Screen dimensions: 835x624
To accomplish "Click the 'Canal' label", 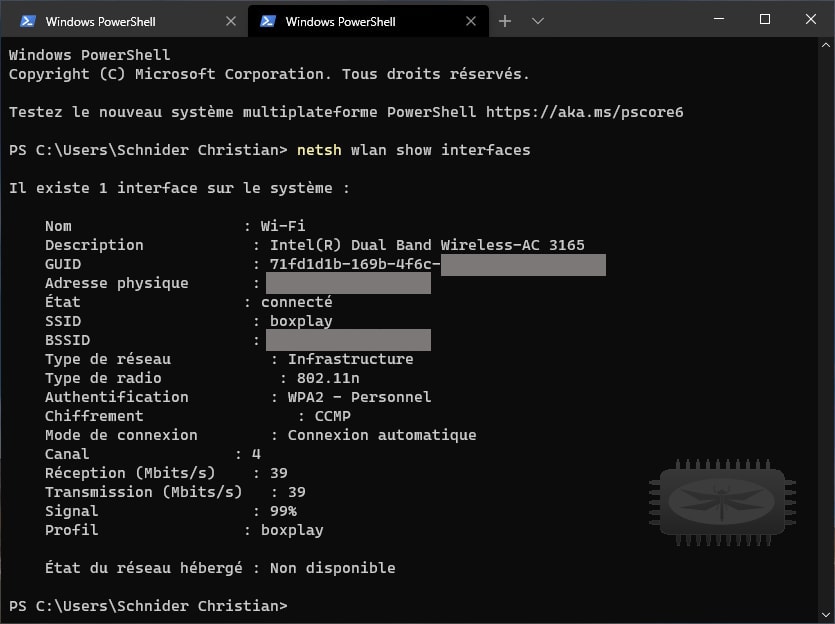I will point(67,454).
